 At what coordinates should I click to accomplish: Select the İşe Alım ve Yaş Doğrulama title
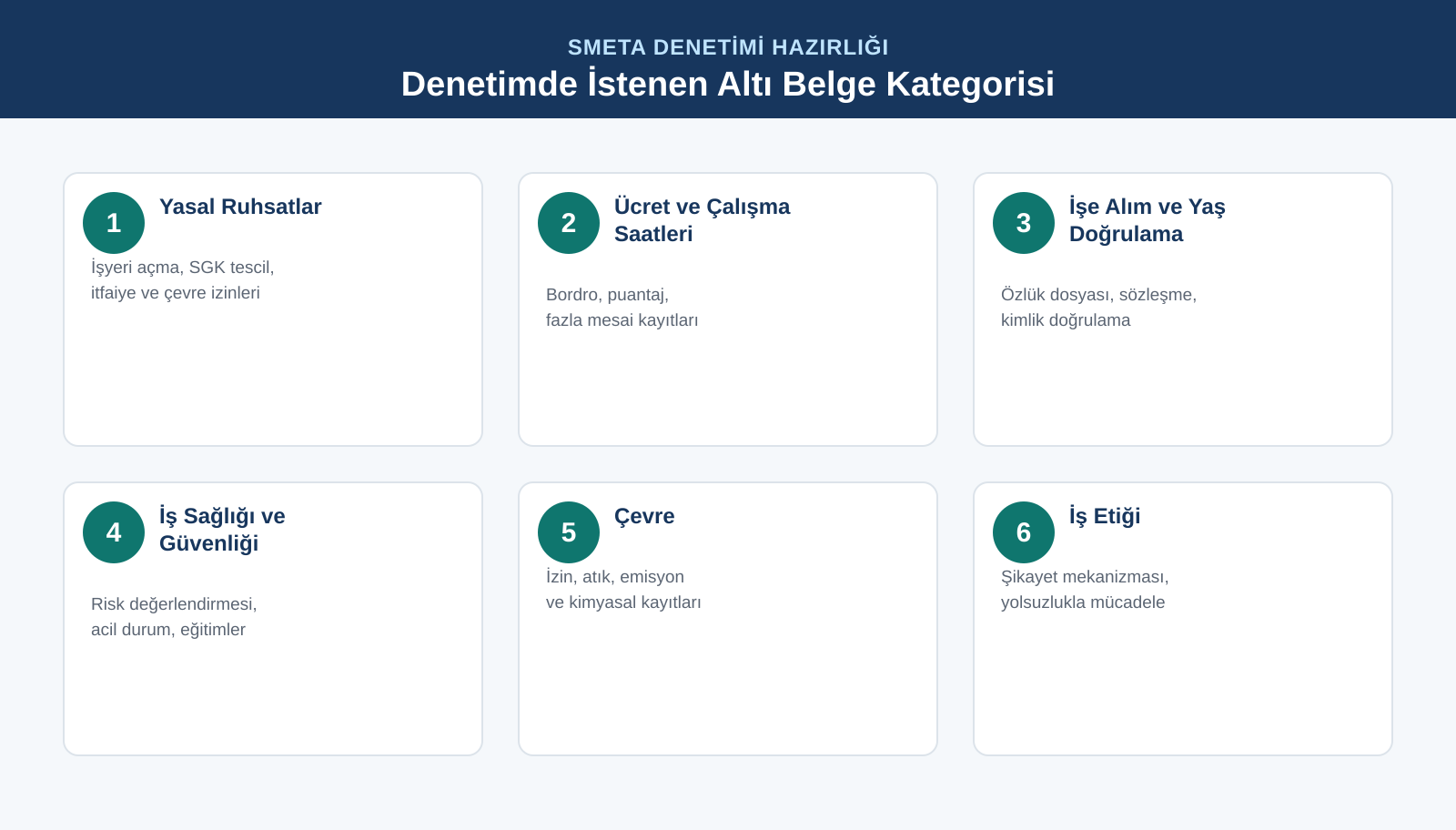pos(1147,220)
